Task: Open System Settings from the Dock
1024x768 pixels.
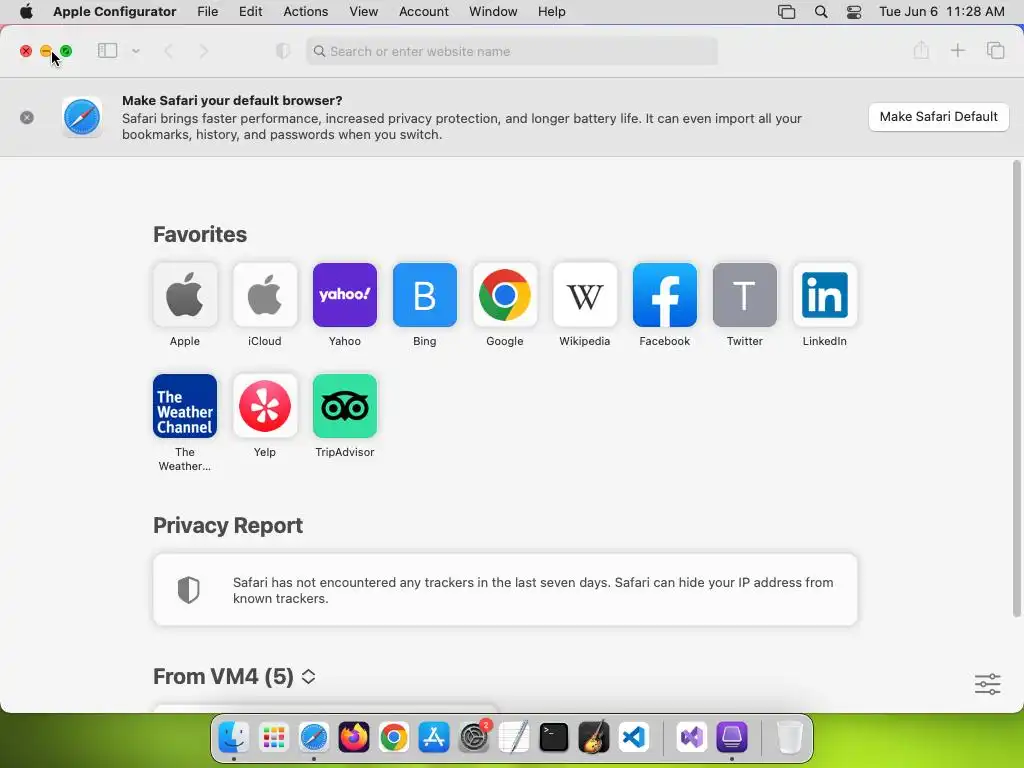Action: pyautogui.click(x=474, y=738)
